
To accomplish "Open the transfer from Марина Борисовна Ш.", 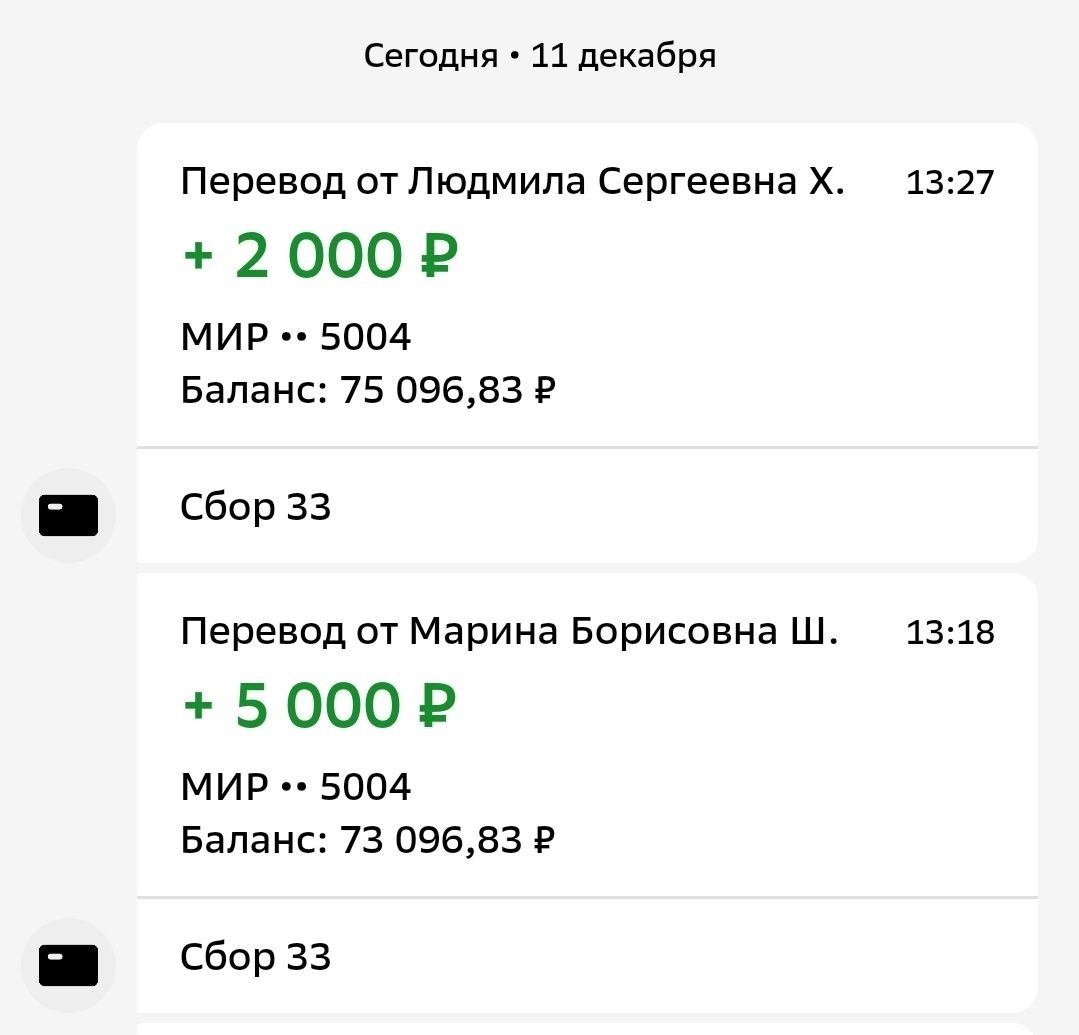I will point(508,632).
